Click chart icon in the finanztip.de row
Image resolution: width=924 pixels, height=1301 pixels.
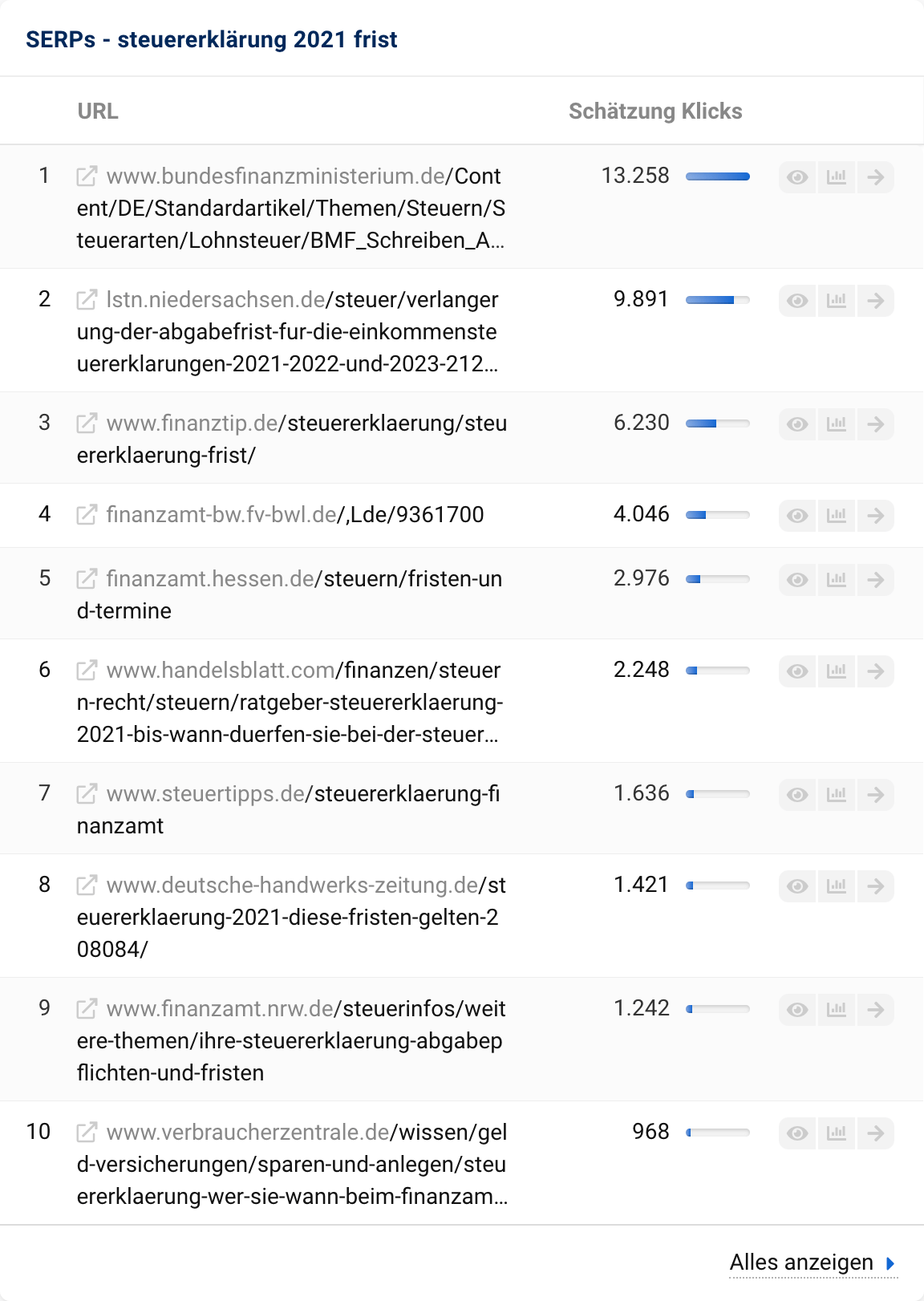tap(837, 424)
